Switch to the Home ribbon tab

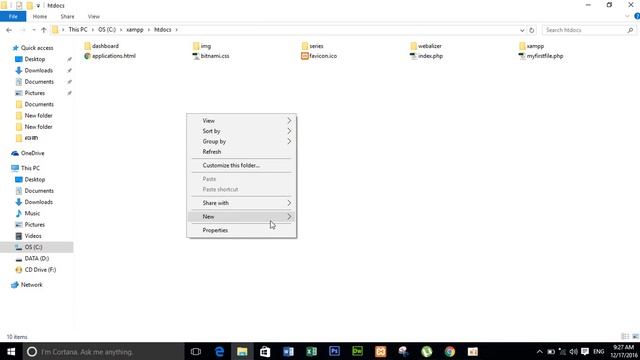(40, 16)
